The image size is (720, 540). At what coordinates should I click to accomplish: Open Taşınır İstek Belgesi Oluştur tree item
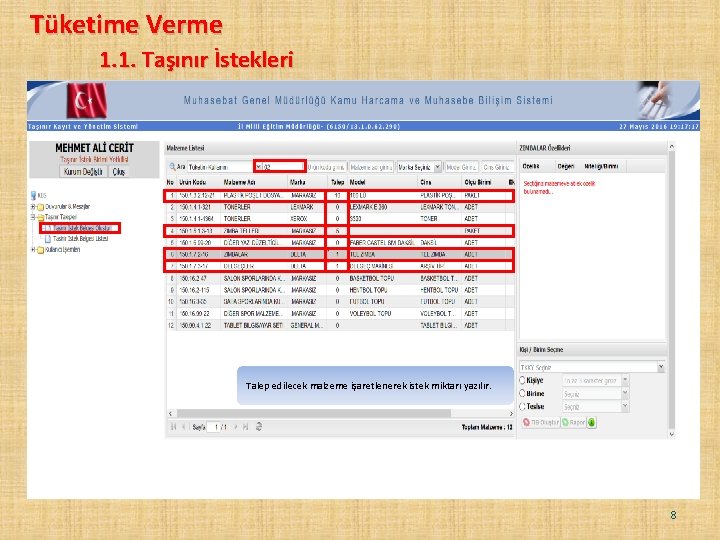pyautogui.click(x=80, y=228)
